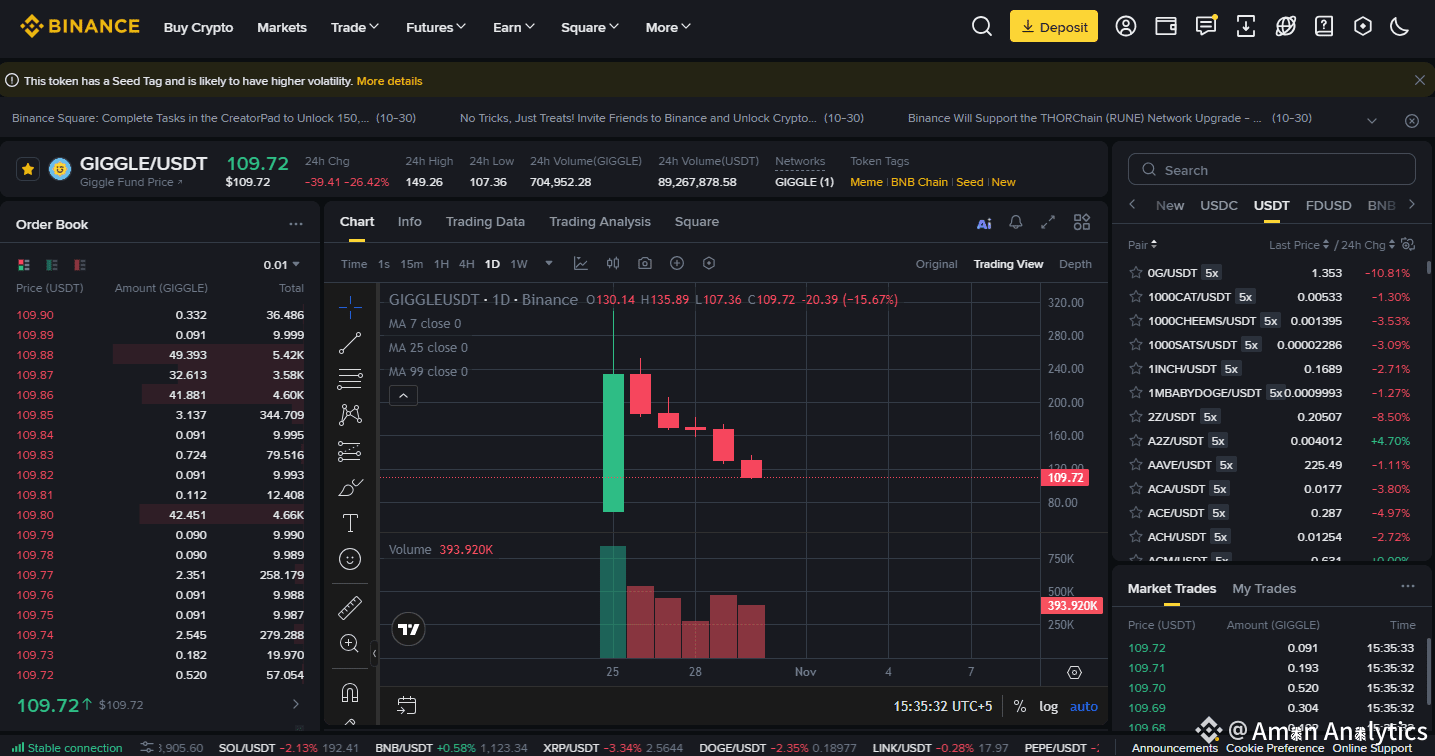This screenshot has height=756, width=1435.
Task: Switch to My Trades tab
Action: pyautogui.click(x=1264, y=588)
